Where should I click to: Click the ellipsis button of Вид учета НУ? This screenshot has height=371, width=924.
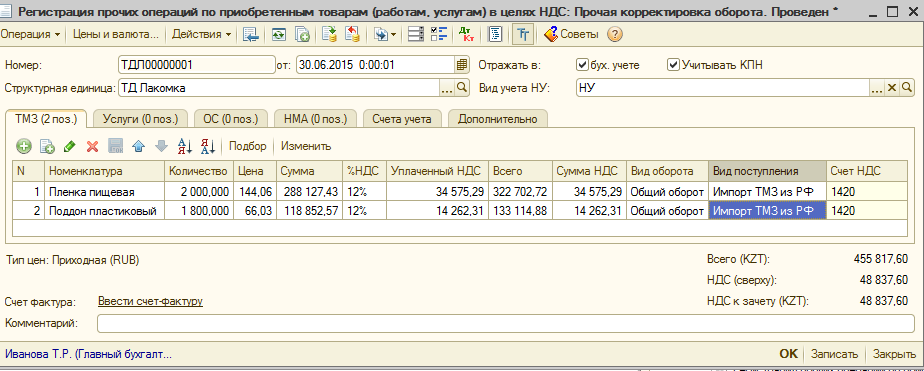pyautogui.click(x=877, y=88)
